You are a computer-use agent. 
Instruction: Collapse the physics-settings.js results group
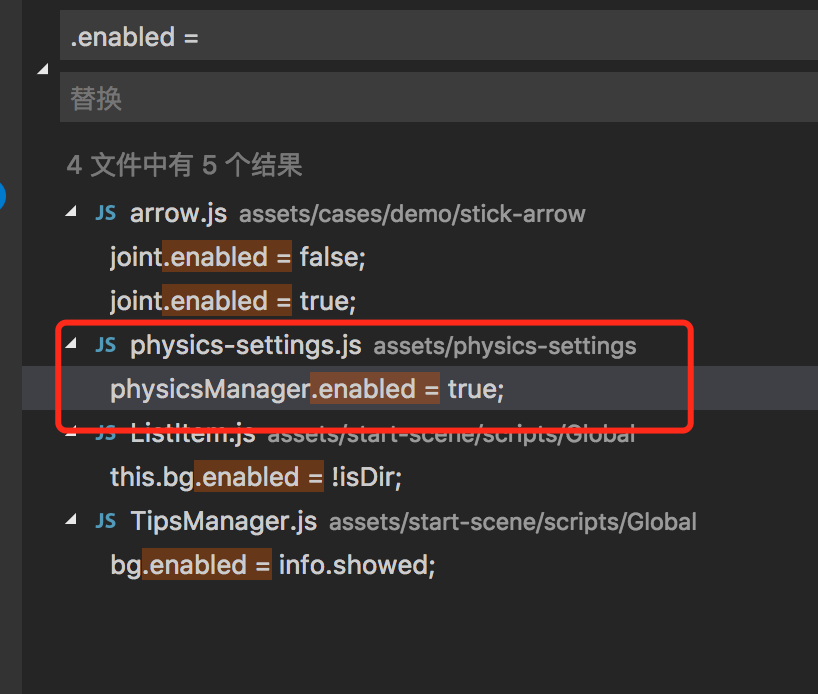click(71, 346)
